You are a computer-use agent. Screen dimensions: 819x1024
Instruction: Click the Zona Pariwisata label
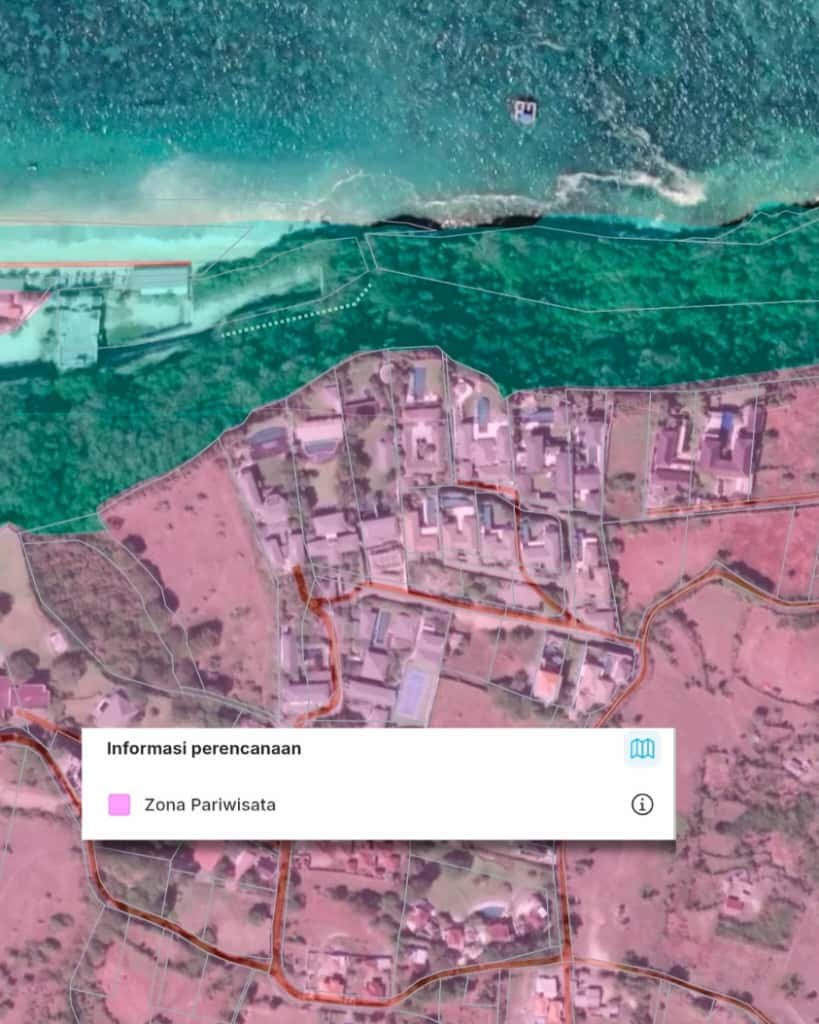click(x=210, y=804)
